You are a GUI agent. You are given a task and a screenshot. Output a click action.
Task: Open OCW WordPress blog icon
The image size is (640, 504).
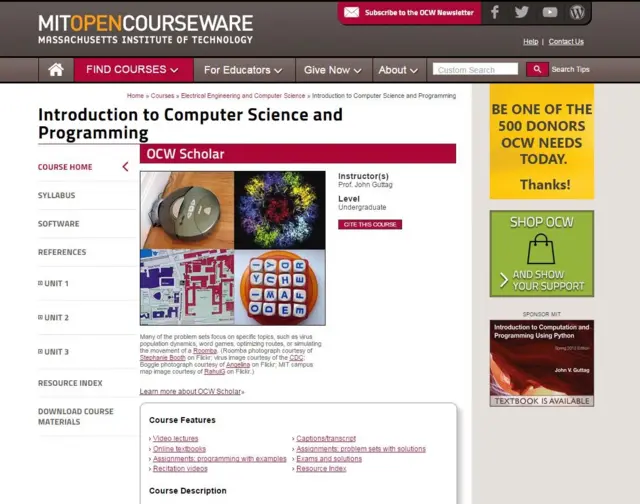577,12
